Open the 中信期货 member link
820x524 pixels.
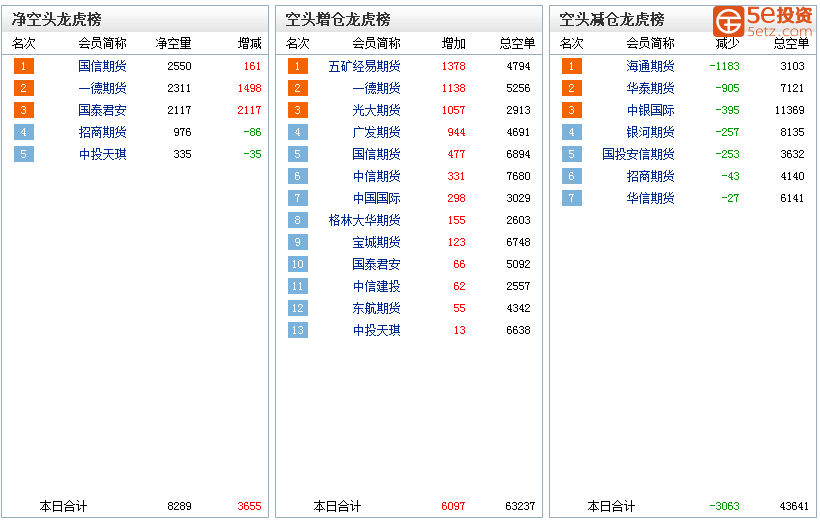coord(377,176)
